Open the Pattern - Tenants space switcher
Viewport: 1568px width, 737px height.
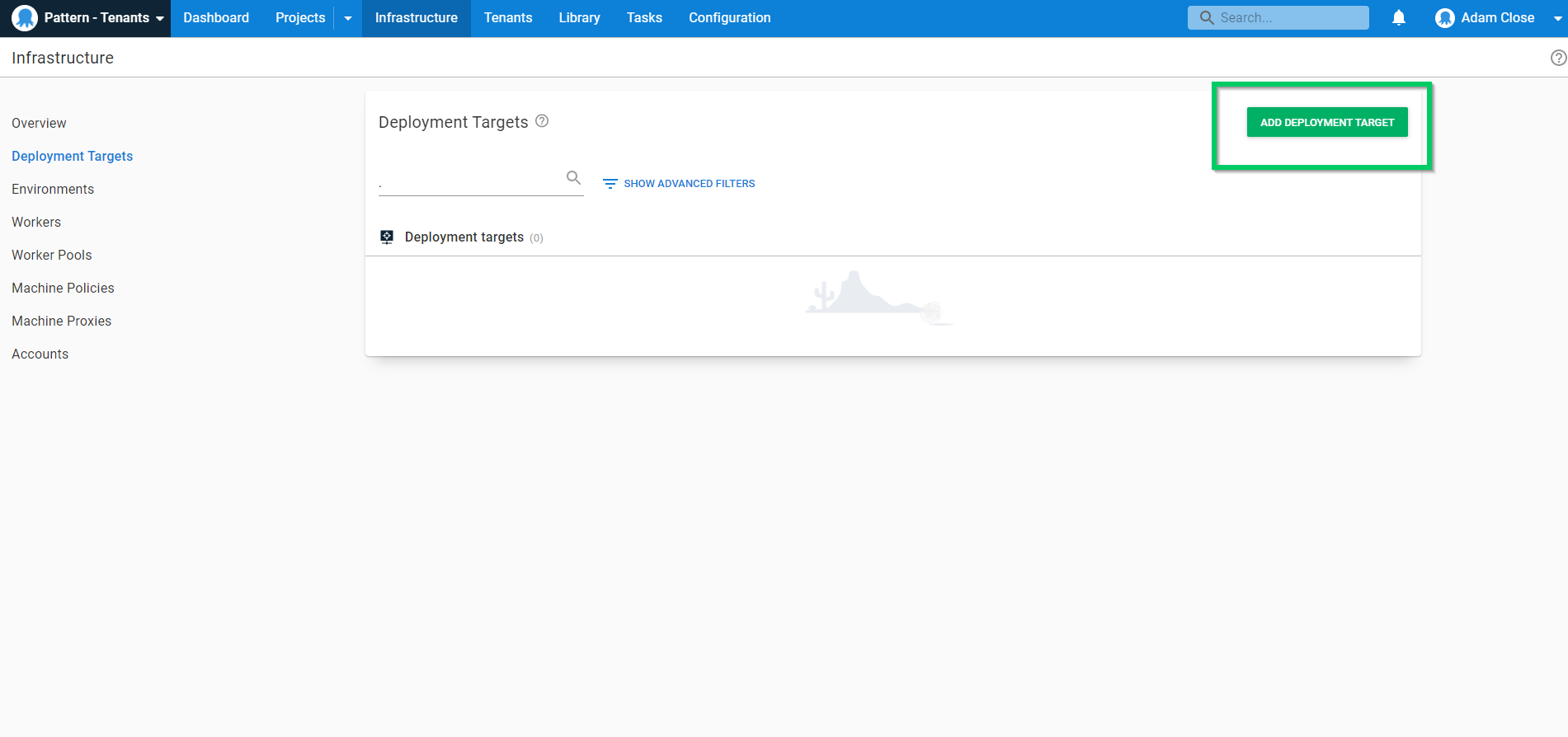[87, 18]
